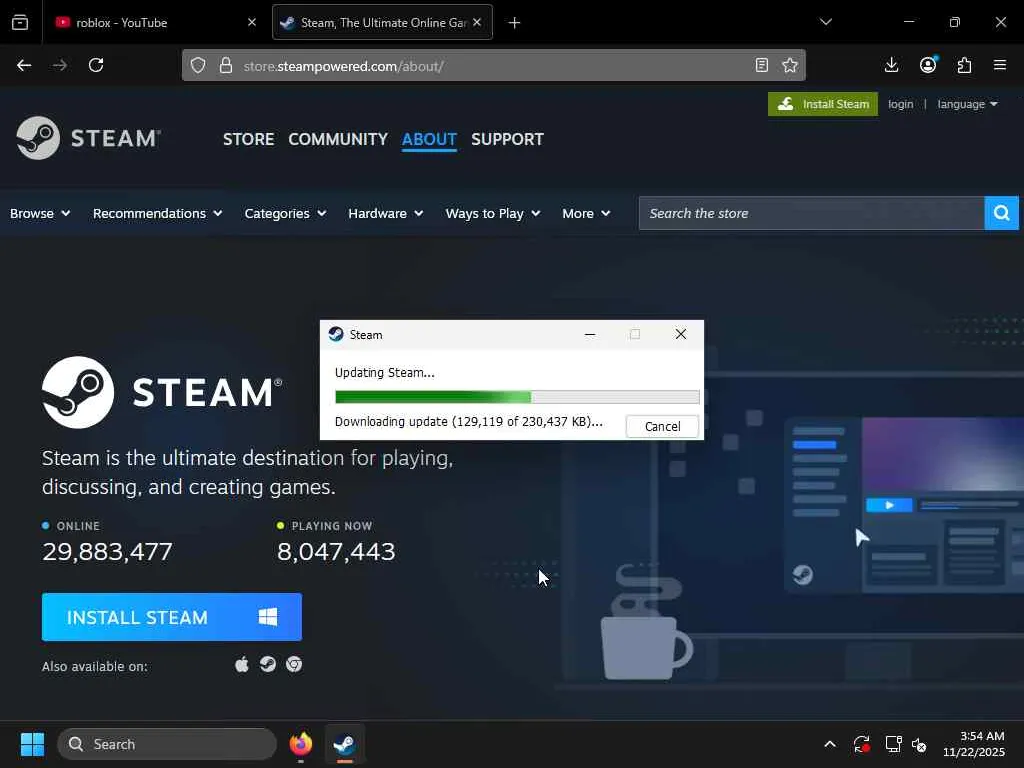
Task: Toggle reader view icon in address bar
Action: point(761,65)
